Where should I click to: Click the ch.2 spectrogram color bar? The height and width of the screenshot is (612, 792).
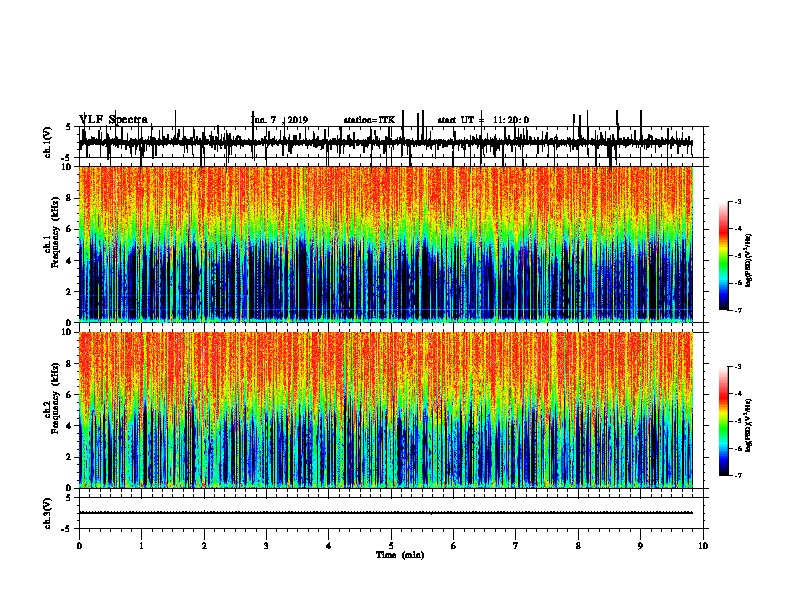pos(724,421)
